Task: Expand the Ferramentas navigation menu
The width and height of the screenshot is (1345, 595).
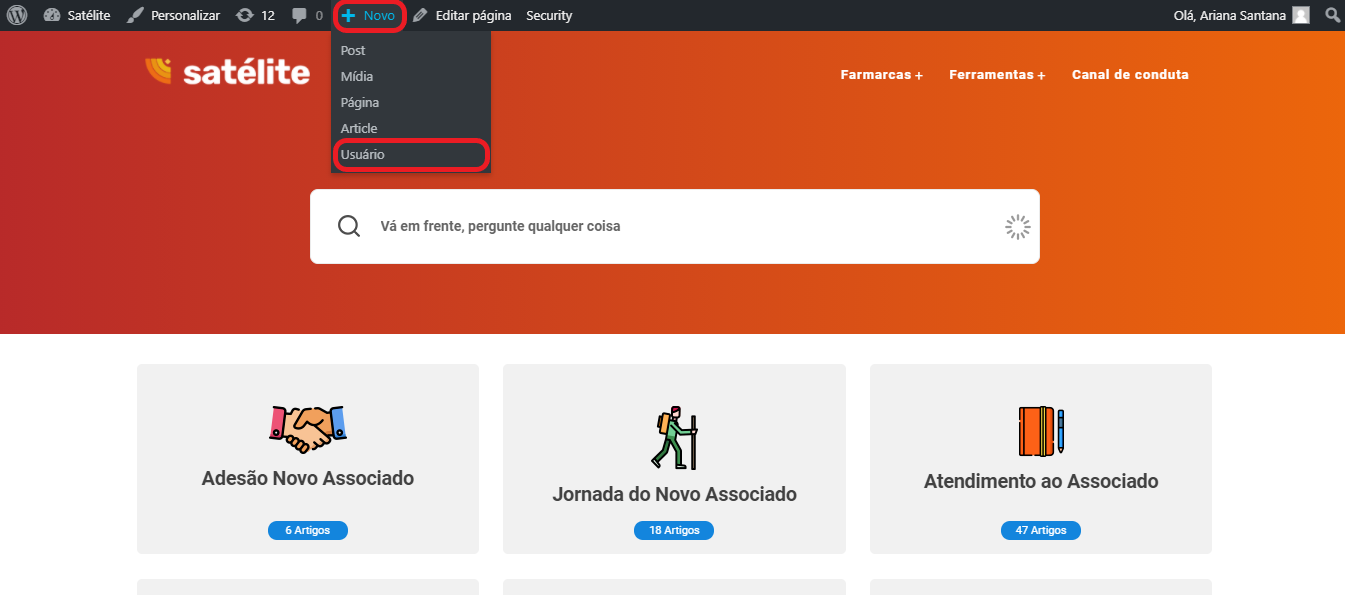Action: 996,75
